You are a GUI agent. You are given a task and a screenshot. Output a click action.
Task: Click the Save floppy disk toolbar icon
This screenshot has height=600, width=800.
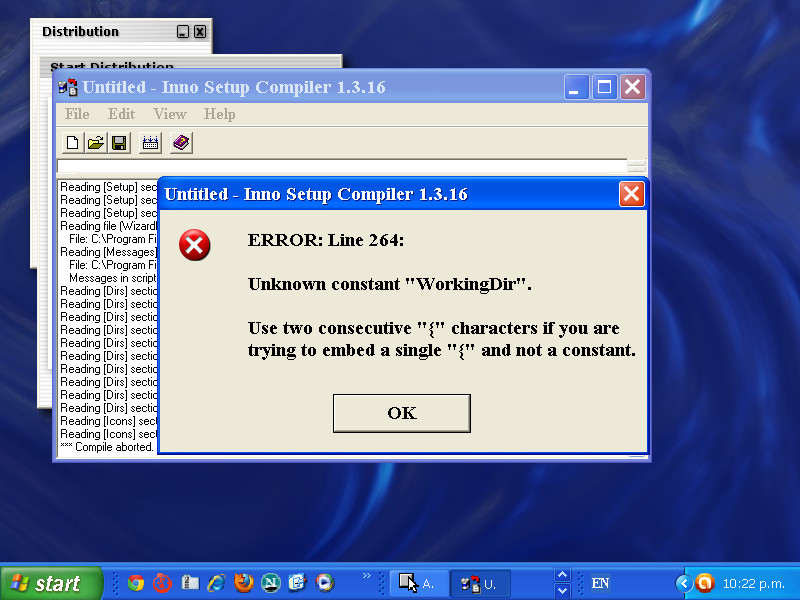119,143
